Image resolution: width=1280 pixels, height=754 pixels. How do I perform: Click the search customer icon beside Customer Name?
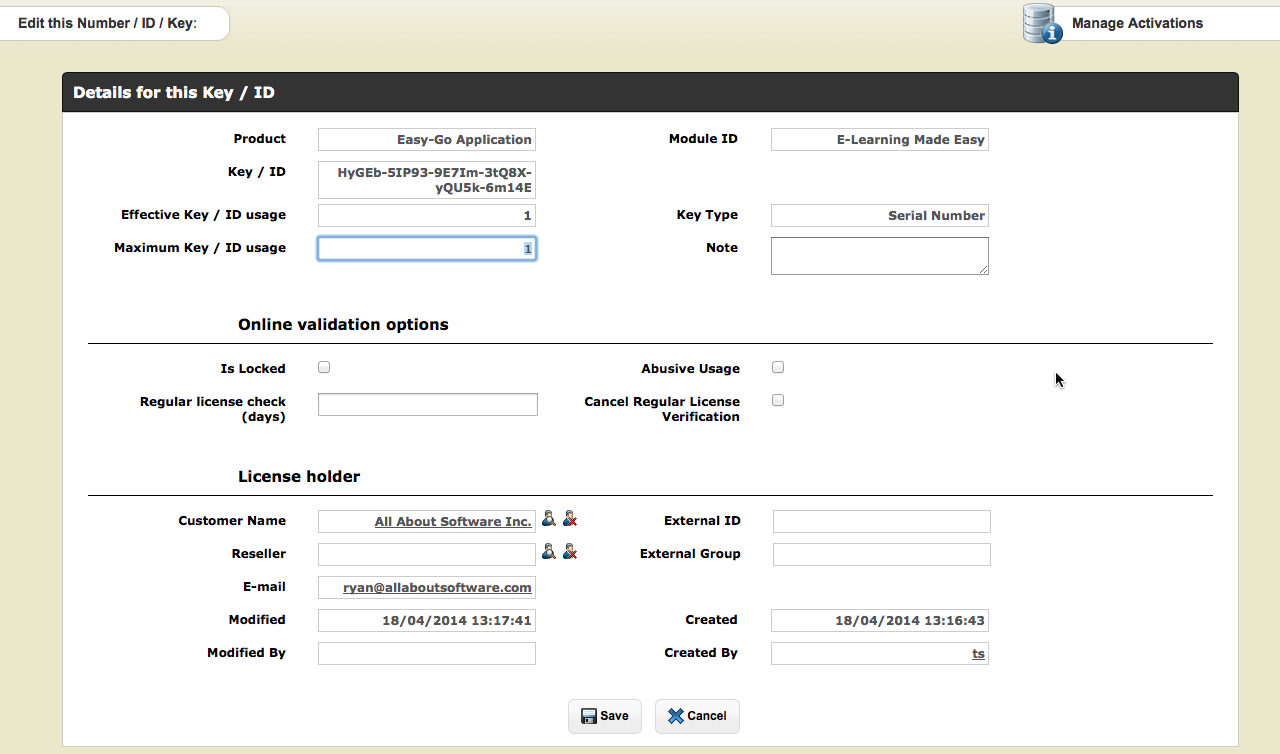coord(548,519)
